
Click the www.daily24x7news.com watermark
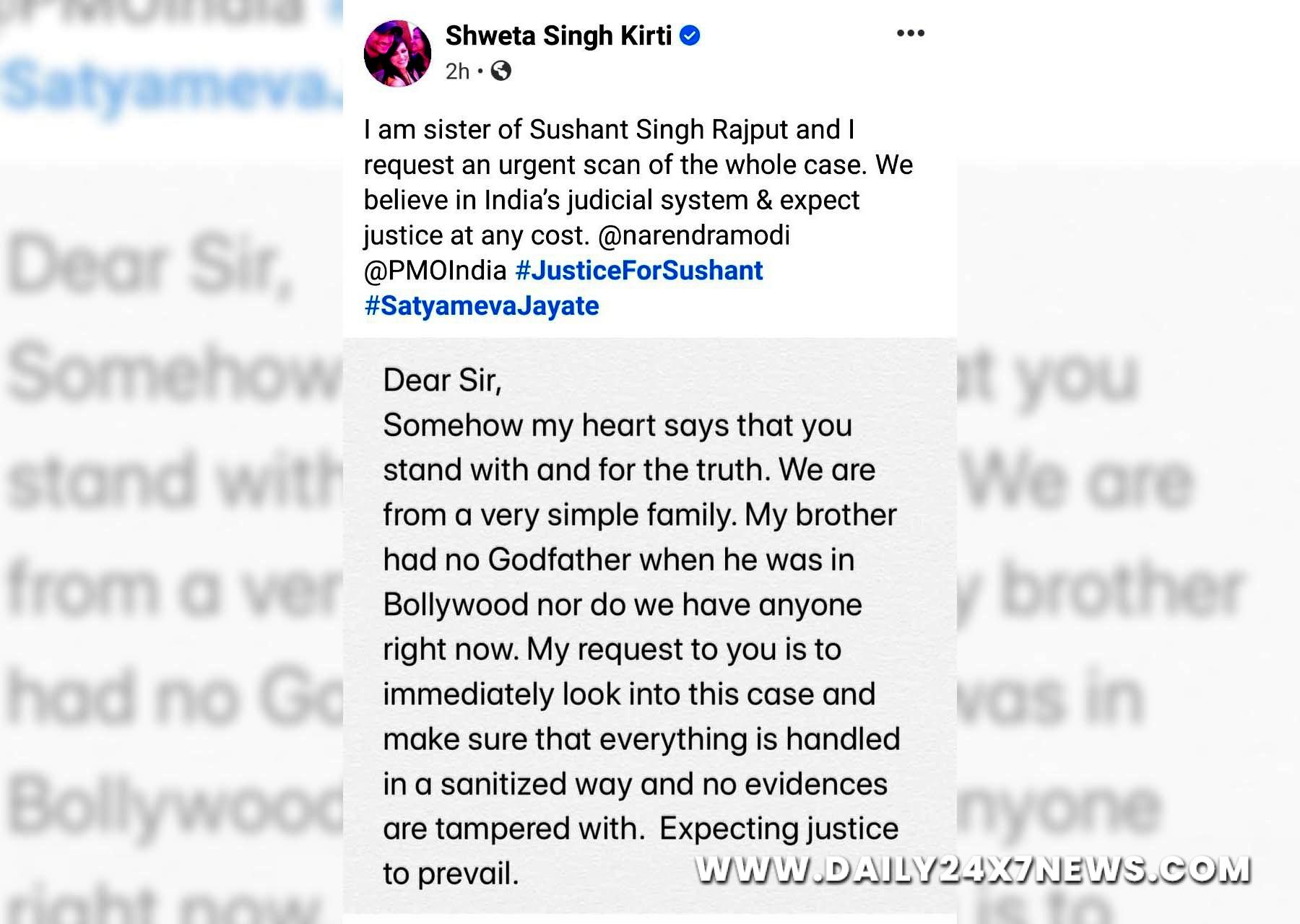tap(973, 869)
